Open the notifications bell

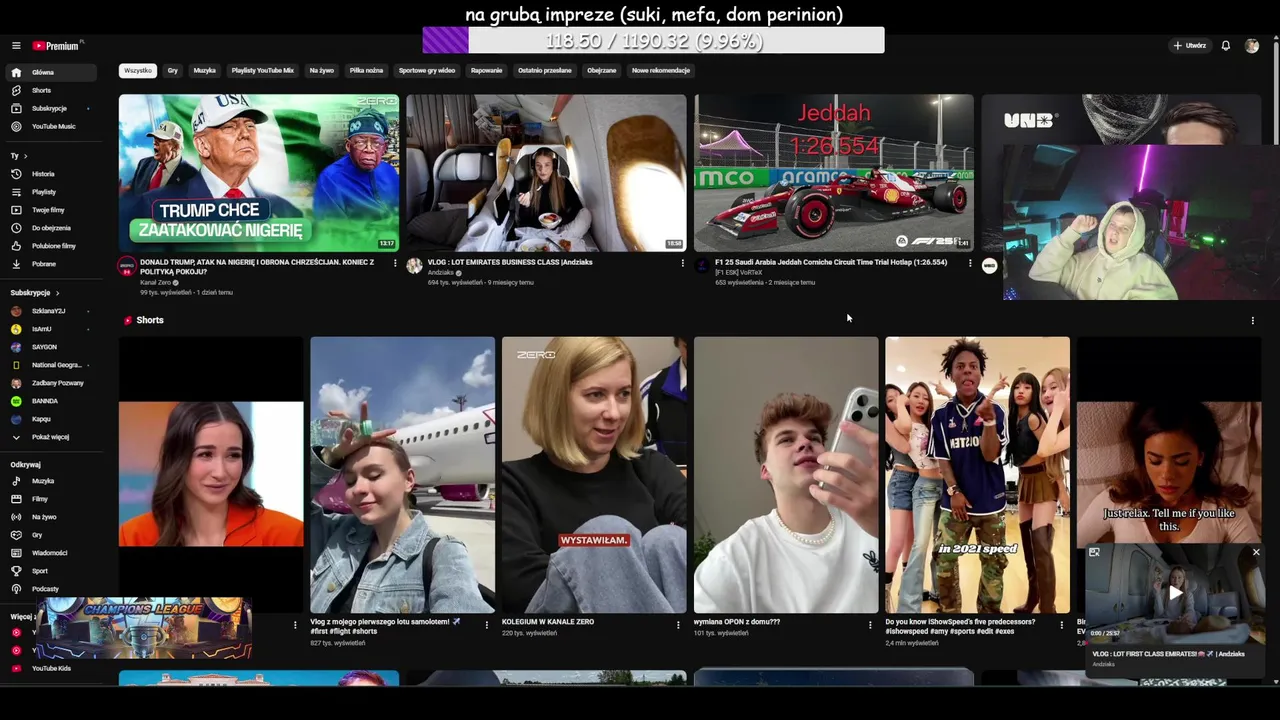pos(1226,46)
